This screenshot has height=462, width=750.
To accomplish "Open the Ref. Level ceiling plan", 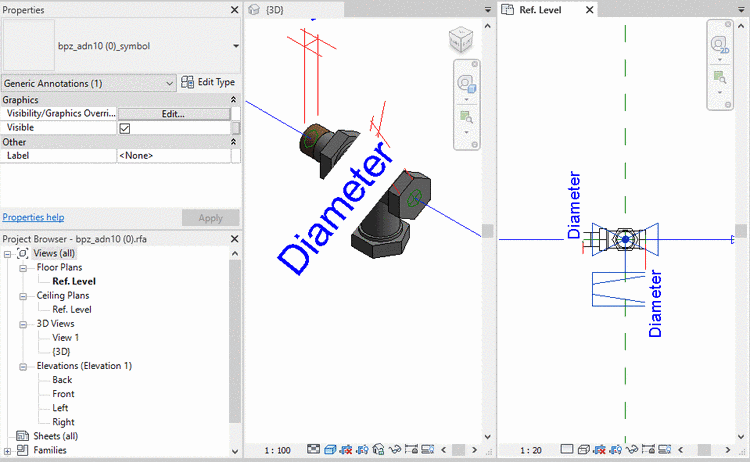I will 72,309.
